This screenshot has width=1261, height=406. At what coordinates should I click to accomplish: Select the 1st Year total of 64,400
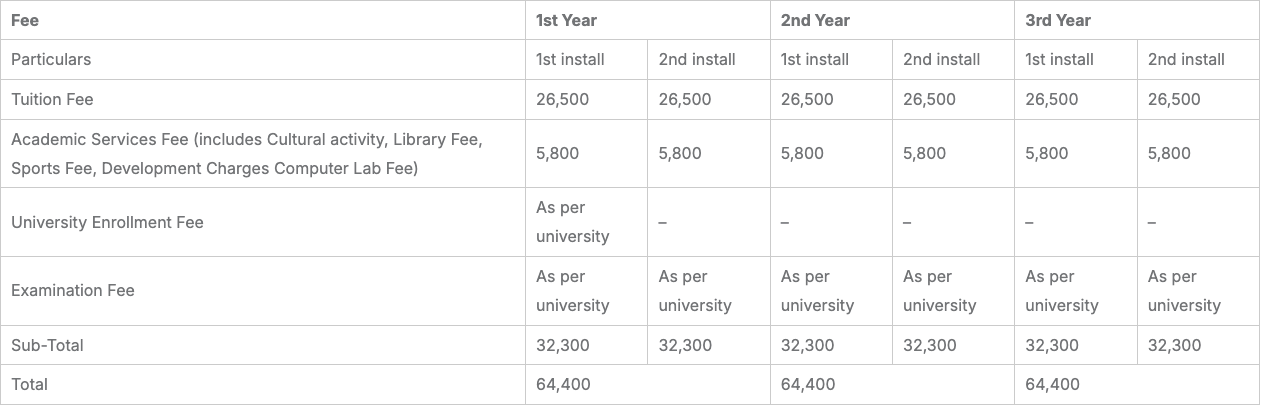tap(563, 384)
